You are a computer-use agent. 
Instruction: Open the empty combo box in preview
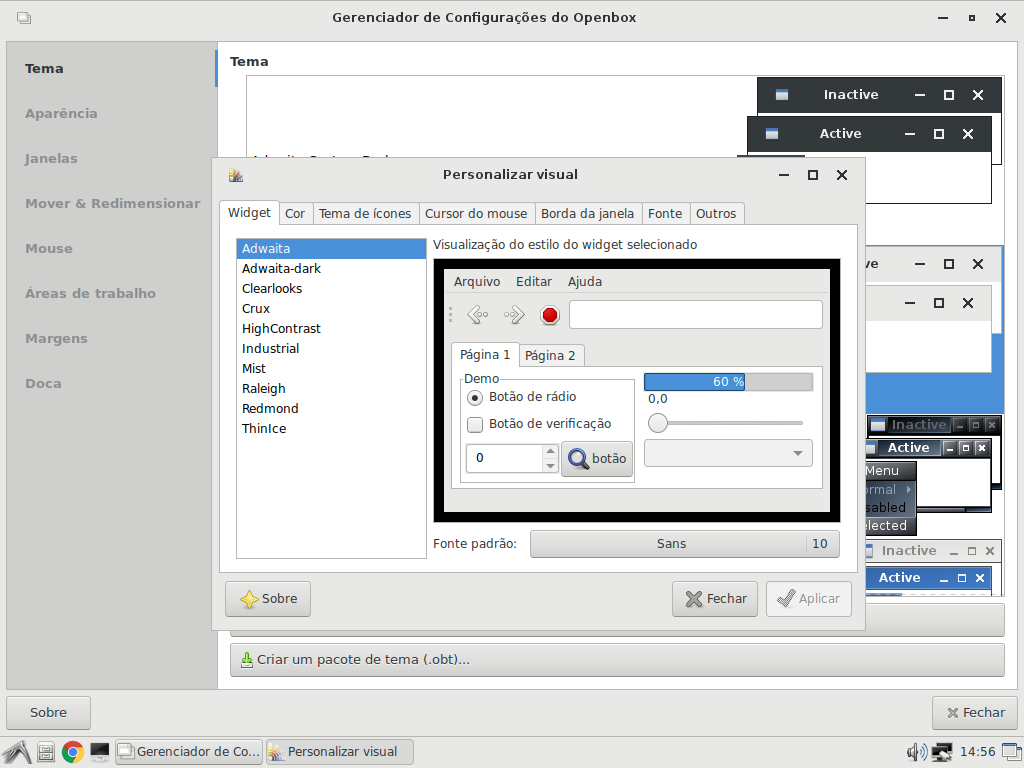(x=728, y=453)
